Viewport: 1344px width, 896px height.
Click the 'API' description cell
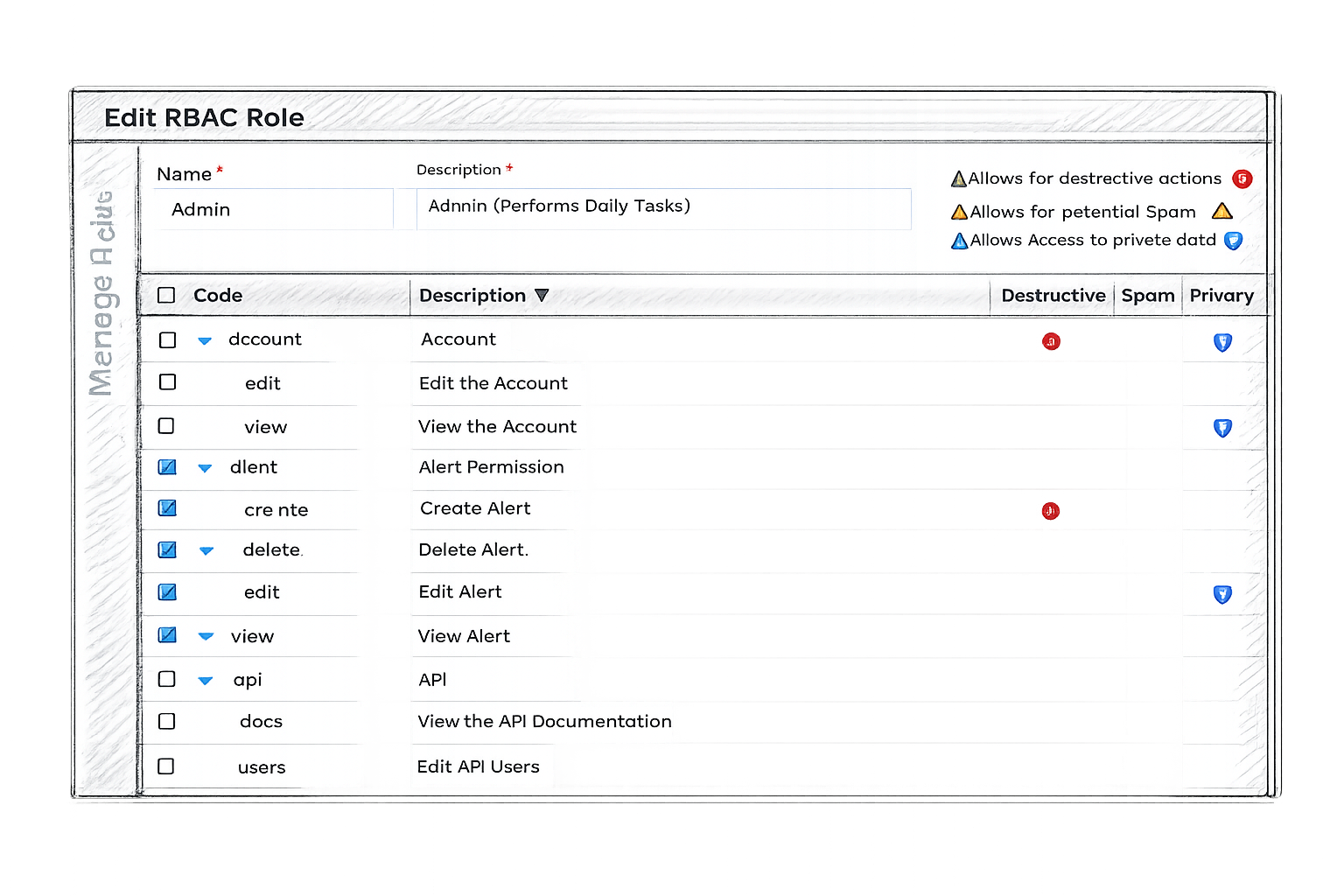(x=432, y=679)
